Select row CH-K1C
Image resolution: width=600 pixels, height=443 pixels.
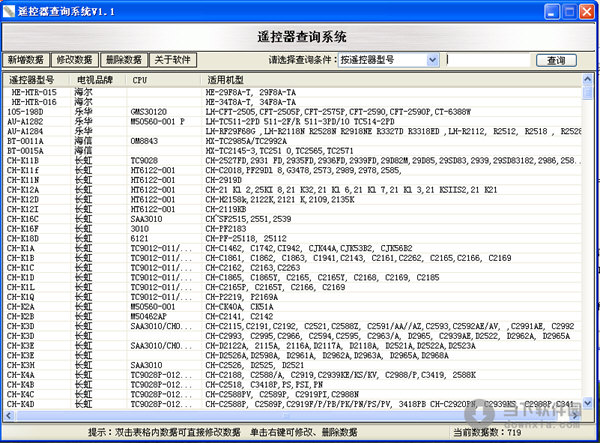coord(292,268)
